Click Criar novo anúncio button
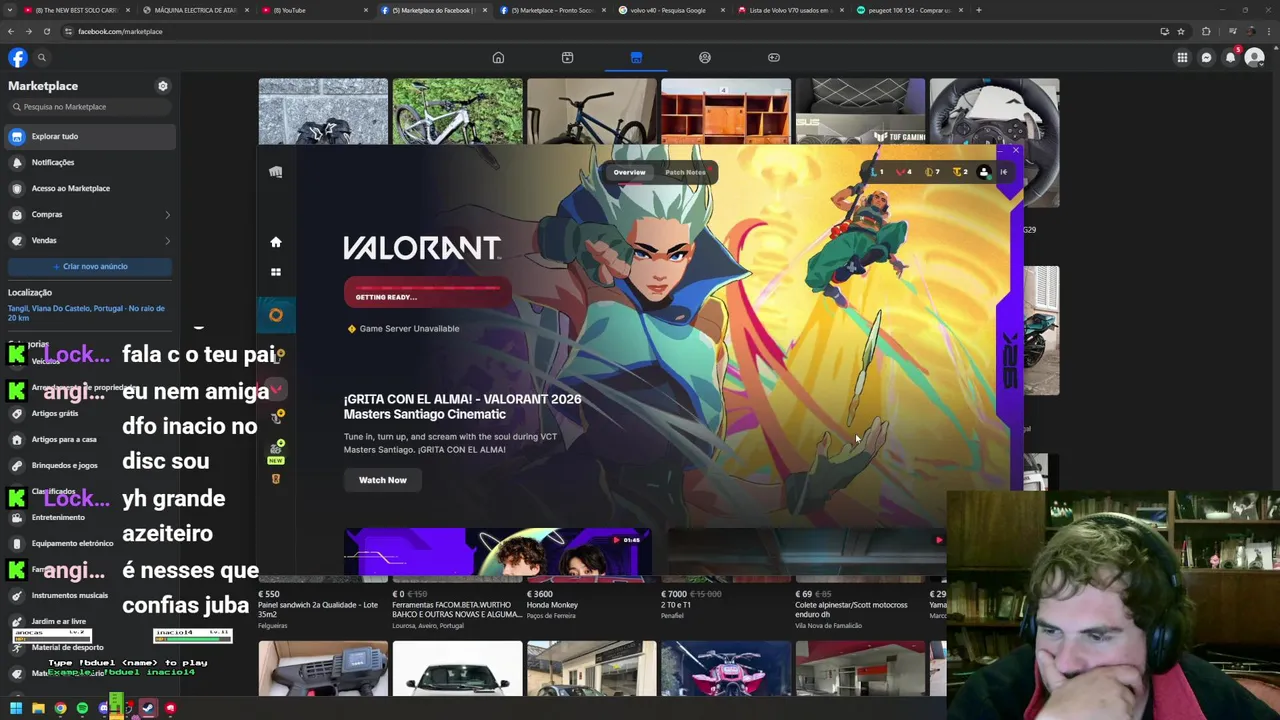 tap(90, 266)
